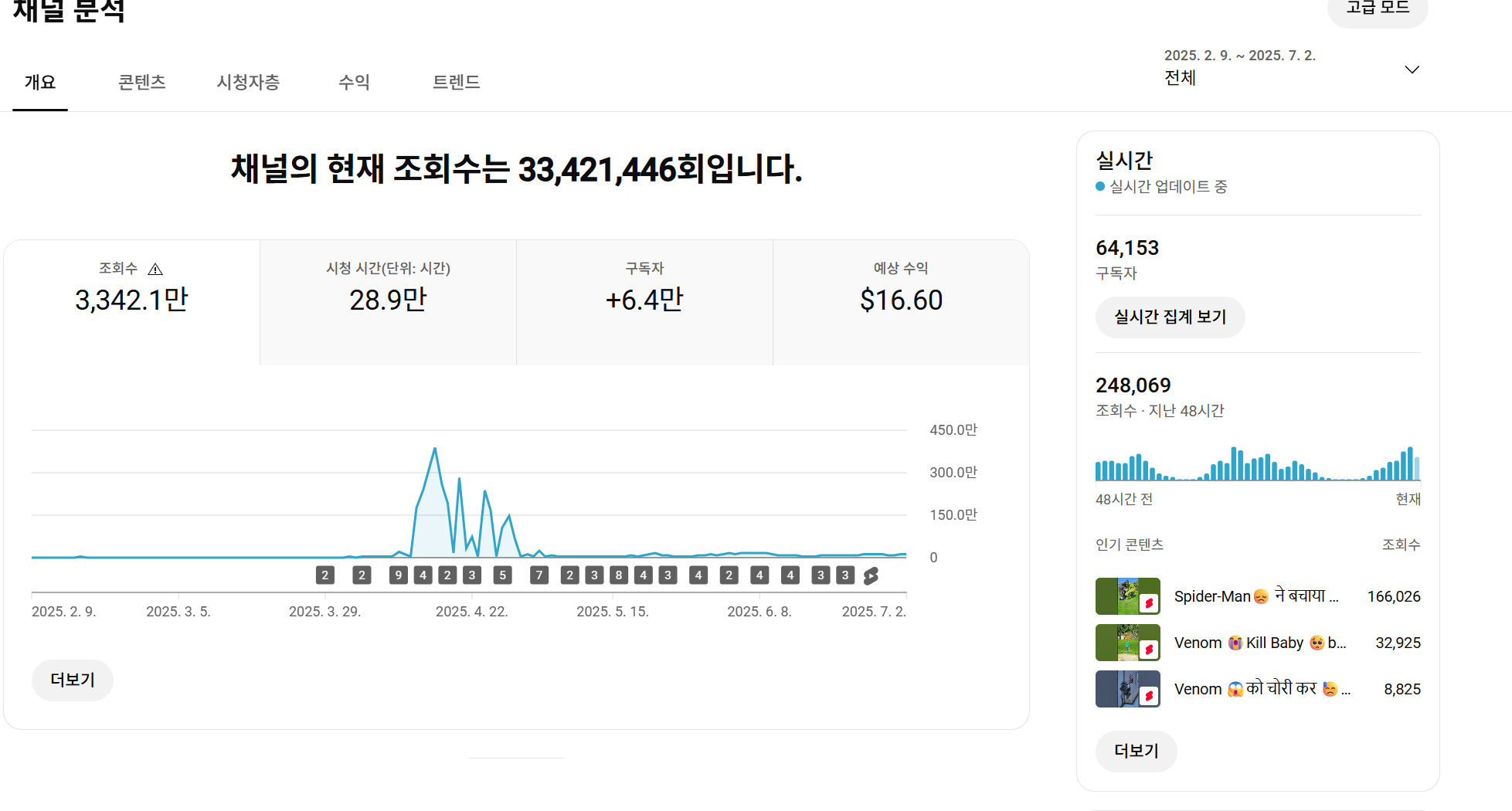Click the Shorts icon marker on chart timeline
This screenshot has width=1512, height=811.
point(871,575)
